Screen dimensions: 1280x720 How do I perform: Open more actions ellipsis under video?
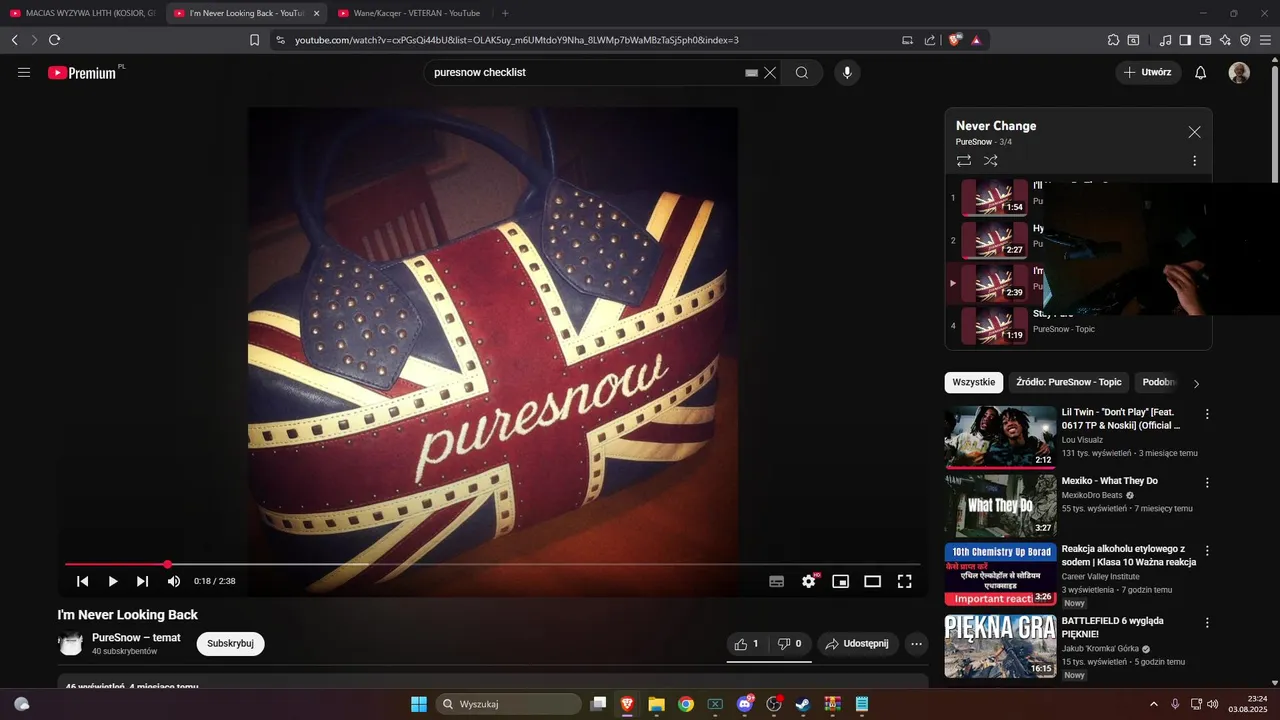pos(916,644)
